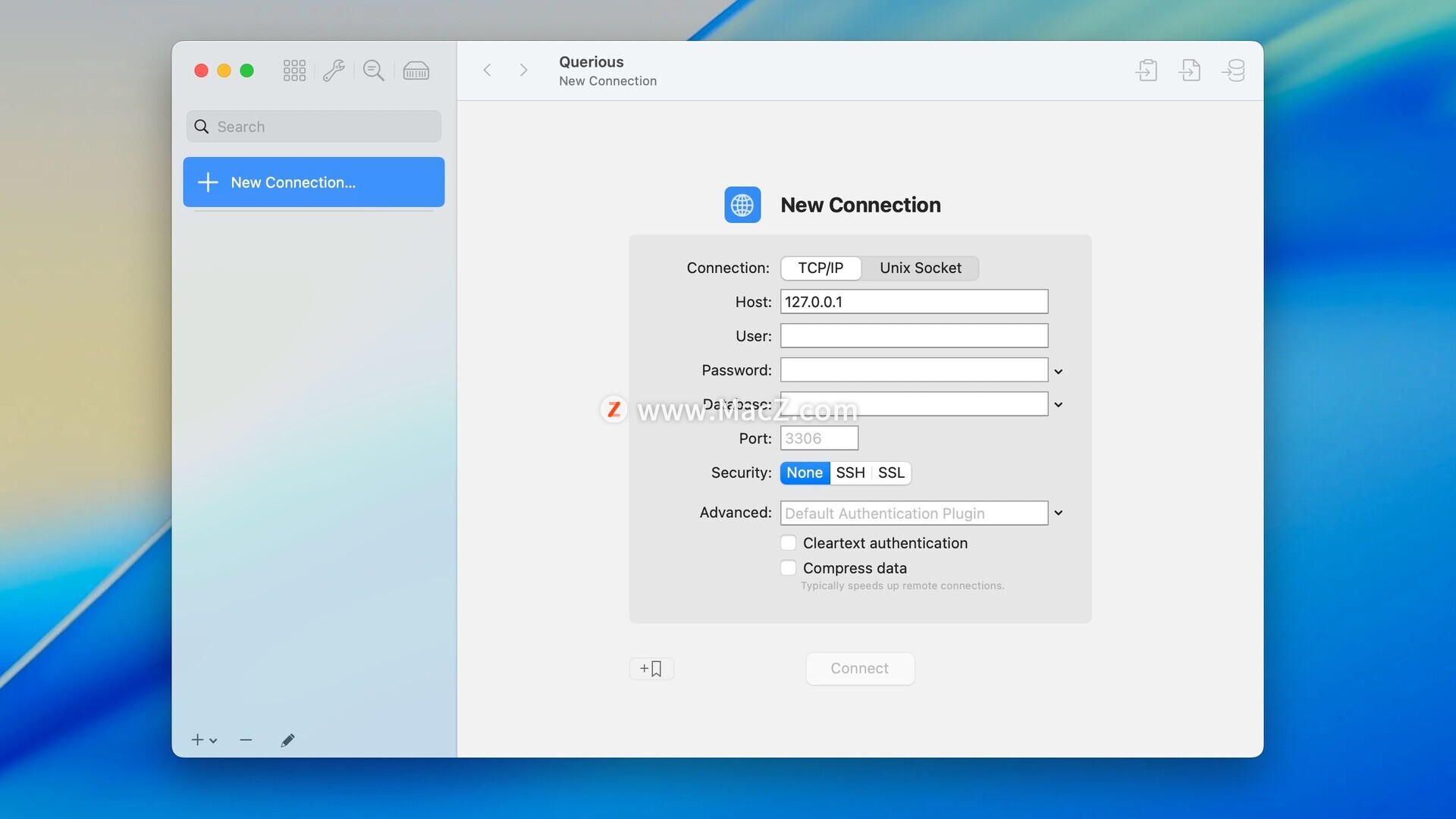Go forward with the right chevron
Image resolution: width=1456 pixels, height=819 pixels.
(523, 70)
